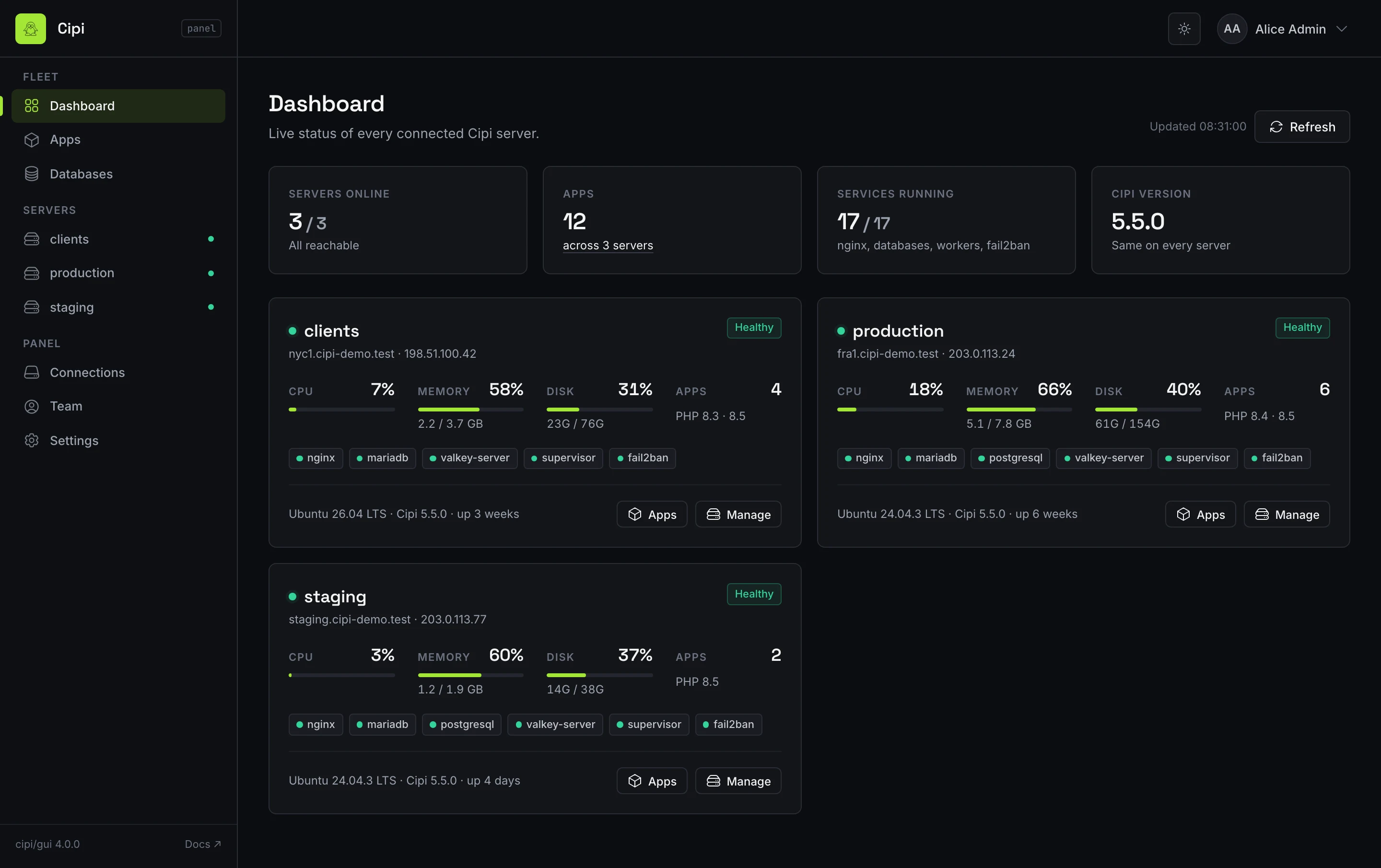Open Settings in the sidebar
This screenshot has height=868, width=1381.
pyautogui.click(x=118, y=441)
